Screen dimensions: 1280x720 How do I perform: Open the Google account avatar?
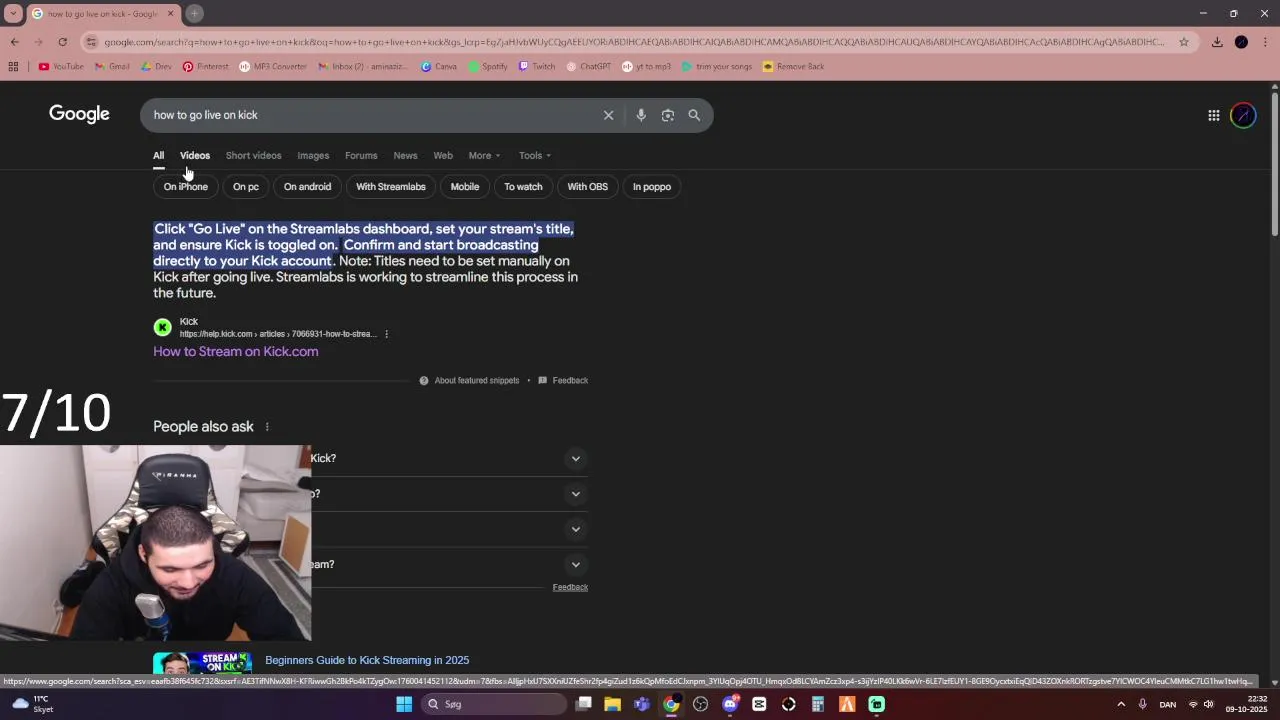1243,115
